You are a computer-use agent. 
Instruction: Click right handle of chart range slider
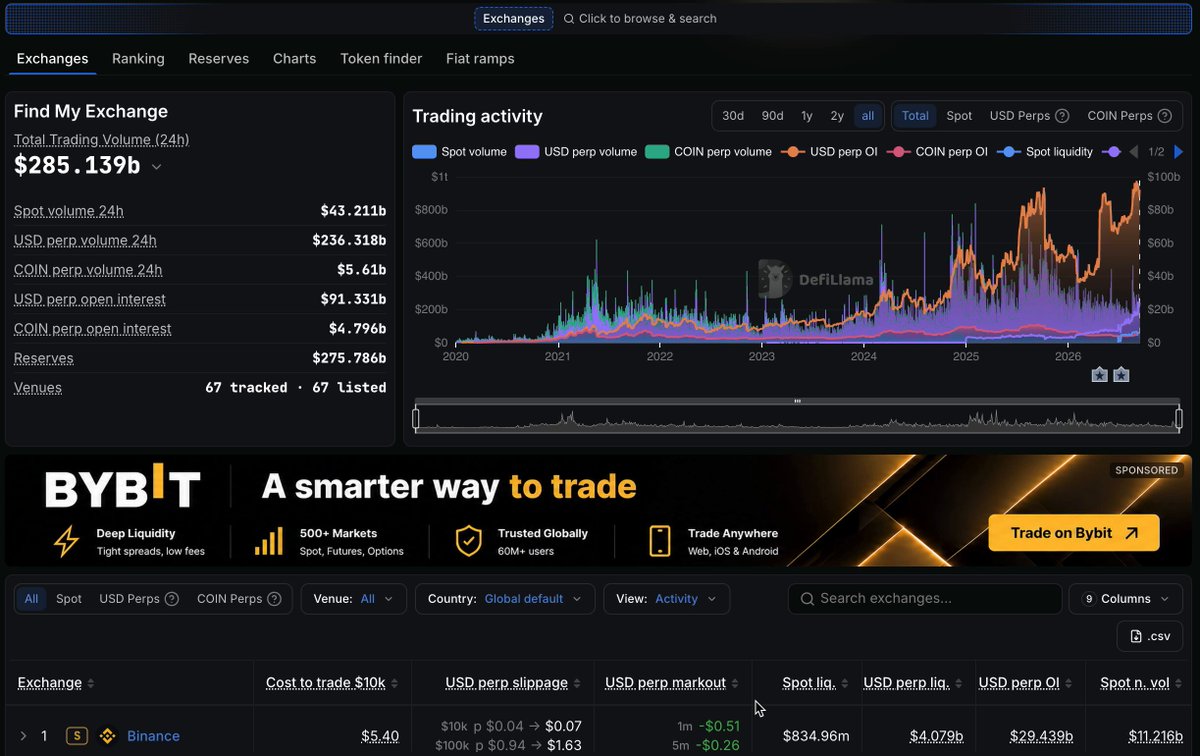pos(1179,418)
